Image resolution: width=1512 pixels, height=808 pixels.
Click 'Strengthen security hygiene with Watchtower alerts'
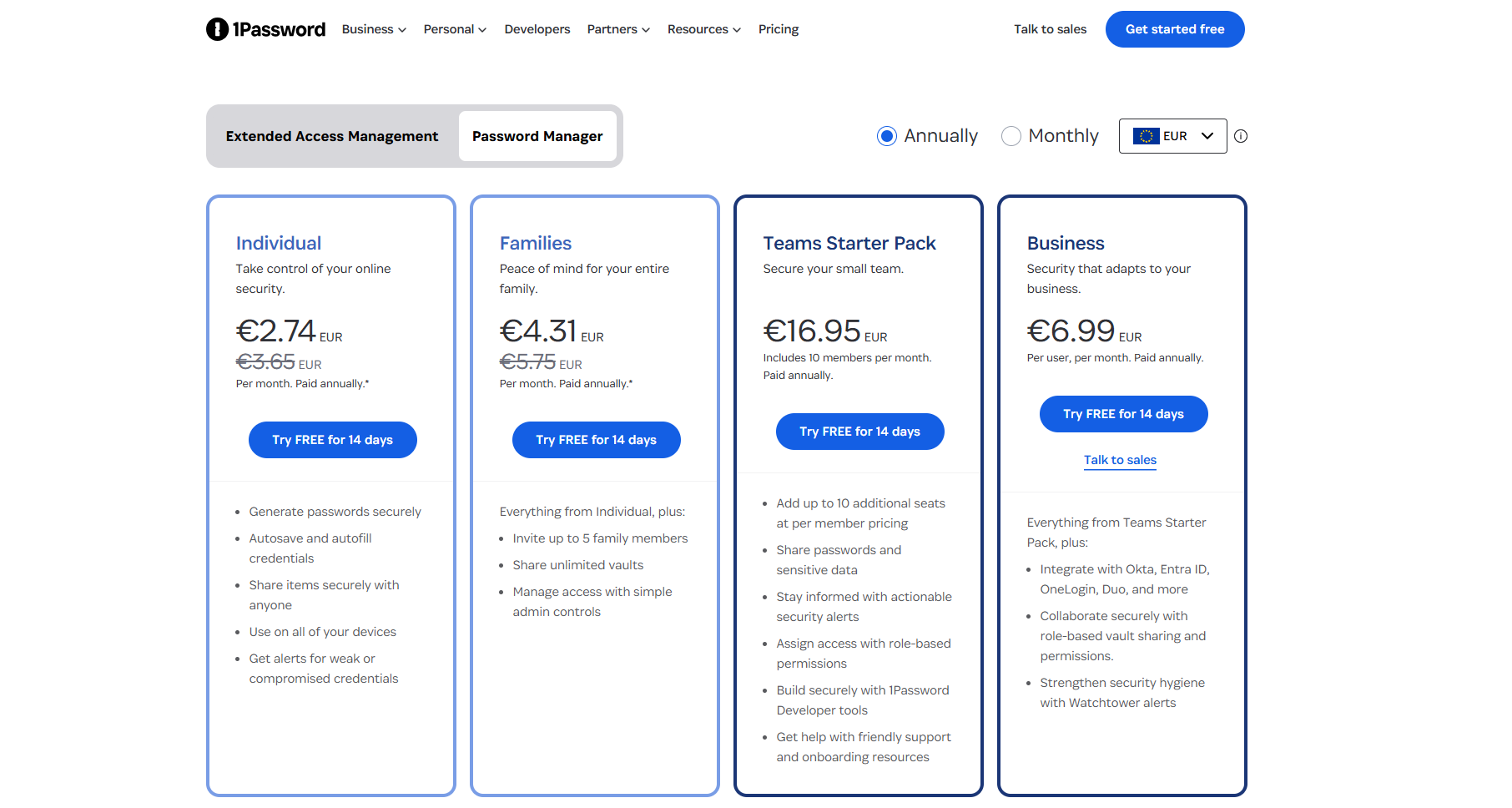coord(1122,693)
